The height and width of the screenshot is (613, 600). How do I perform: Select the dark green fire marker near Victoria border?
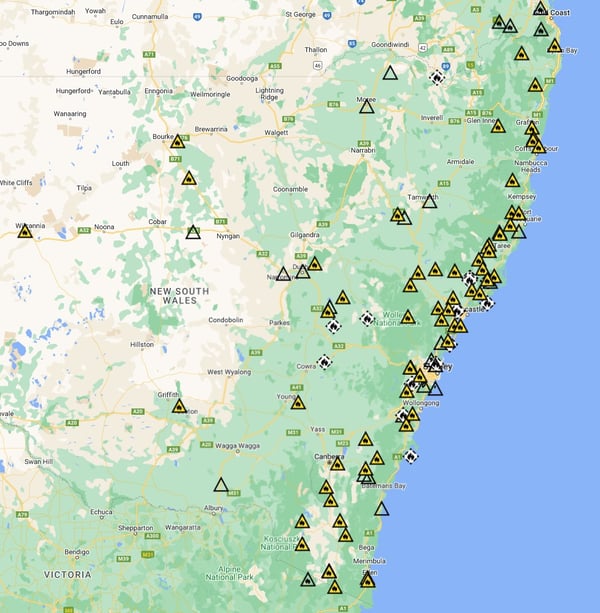308,579
